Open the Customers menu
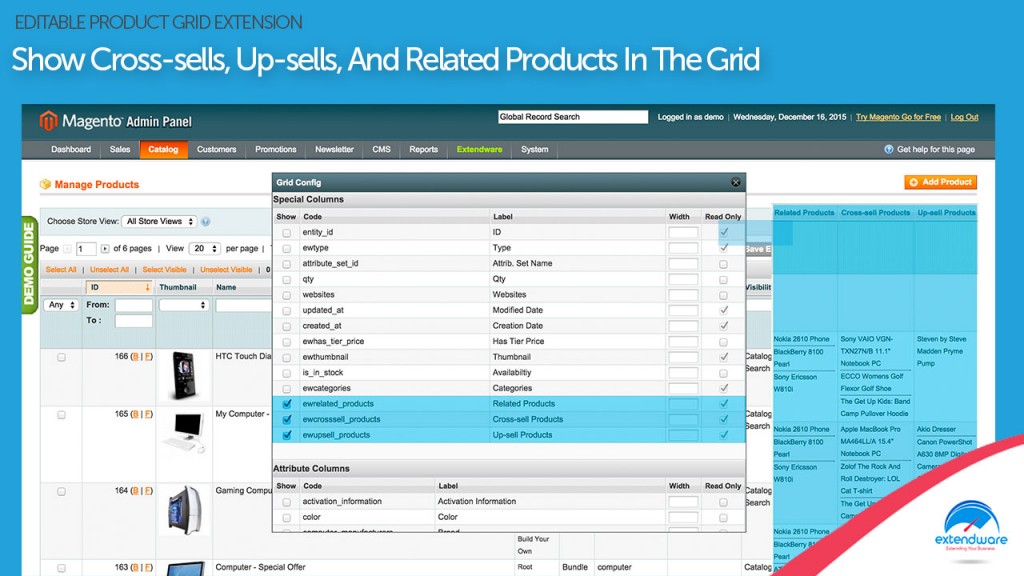Screen dimensions: 1024x576 pos(217,150)
